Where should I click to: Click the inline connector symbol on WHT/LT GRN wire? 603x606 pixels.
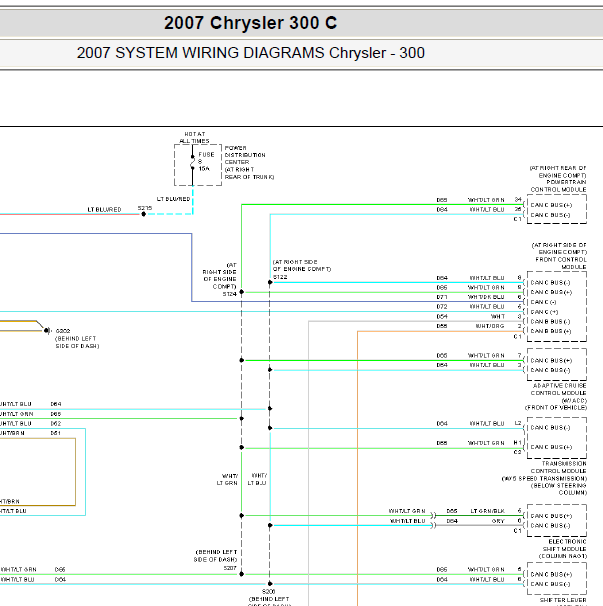[x=433, y=516]
